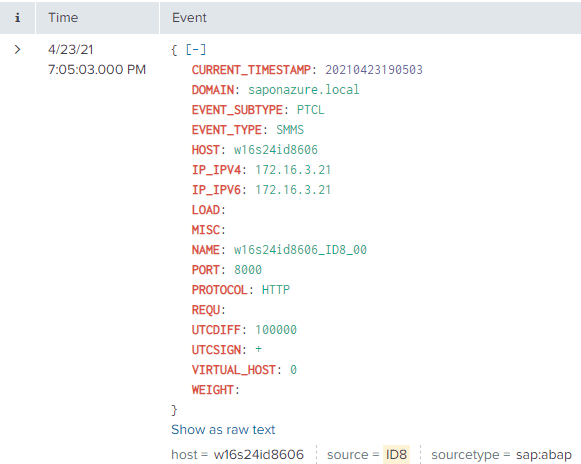Click the CURRENT_TIMESTAMP value 20210423190503

pos(374,70)
